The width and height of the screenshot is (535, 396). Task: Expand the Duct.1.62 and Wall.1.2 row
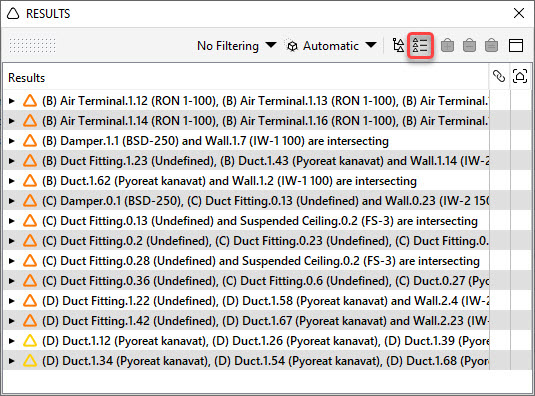(12, 181)
